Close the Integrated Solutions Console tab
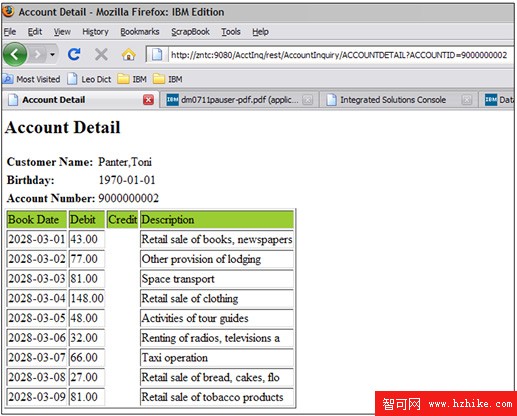 point(467,100)
